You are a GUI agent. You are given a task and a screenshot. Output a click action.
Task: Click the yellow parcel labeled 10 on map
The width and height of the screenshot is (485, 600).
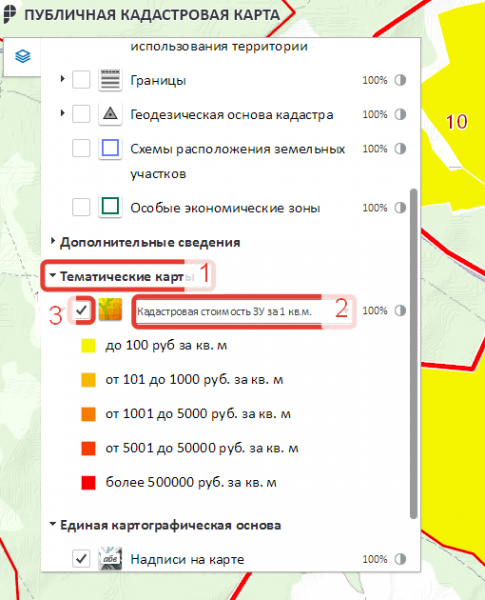pos(456,122)
